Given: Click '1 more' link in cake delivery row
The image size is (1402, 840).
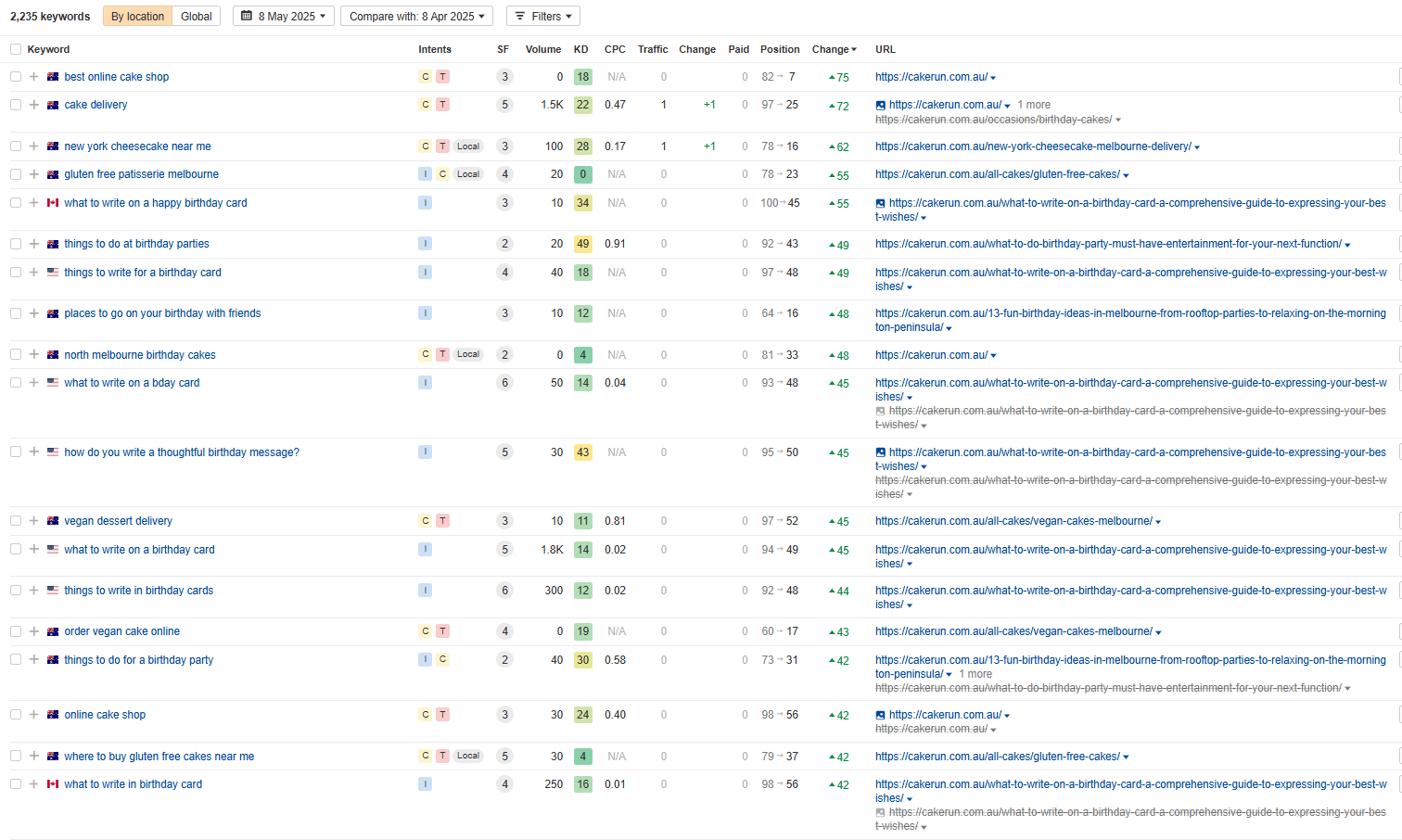Looking at the screenshot, I should (1034, 105).
